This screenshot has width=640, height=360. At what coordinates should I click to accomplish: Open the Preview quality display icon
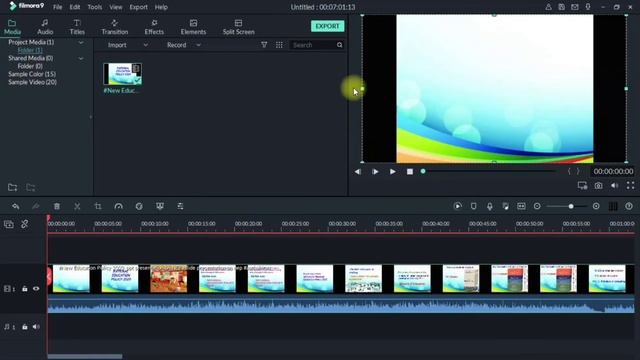click(x=582, y=186)
